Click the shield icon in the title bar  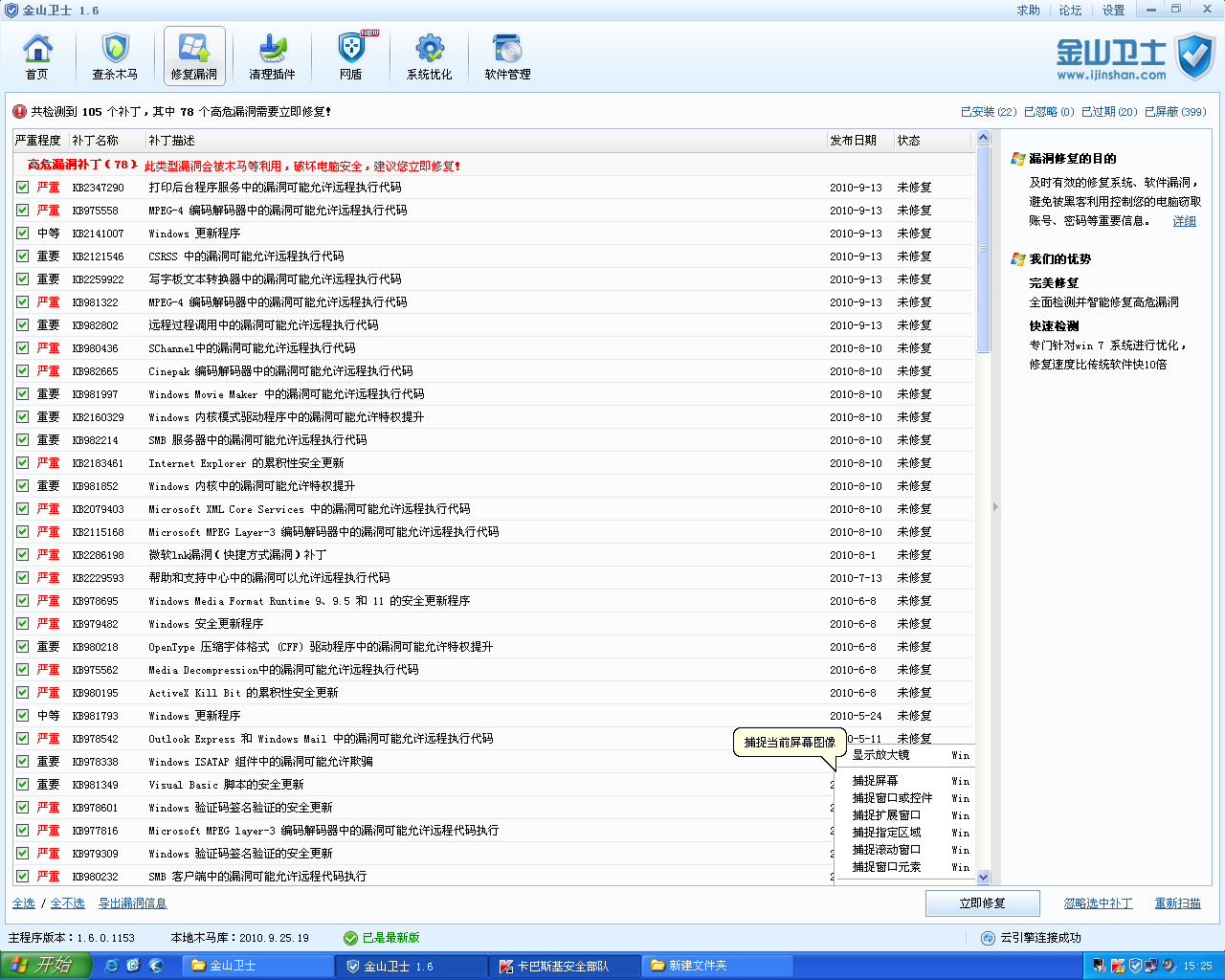[x=11, y=10]
